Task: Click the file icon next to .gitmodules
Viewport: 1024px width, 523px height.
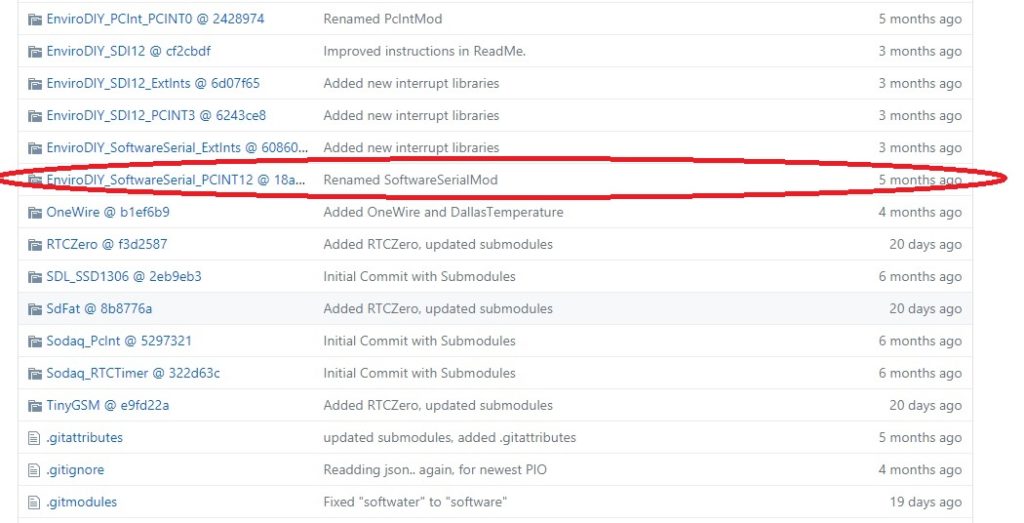Action: coord(35,502)
